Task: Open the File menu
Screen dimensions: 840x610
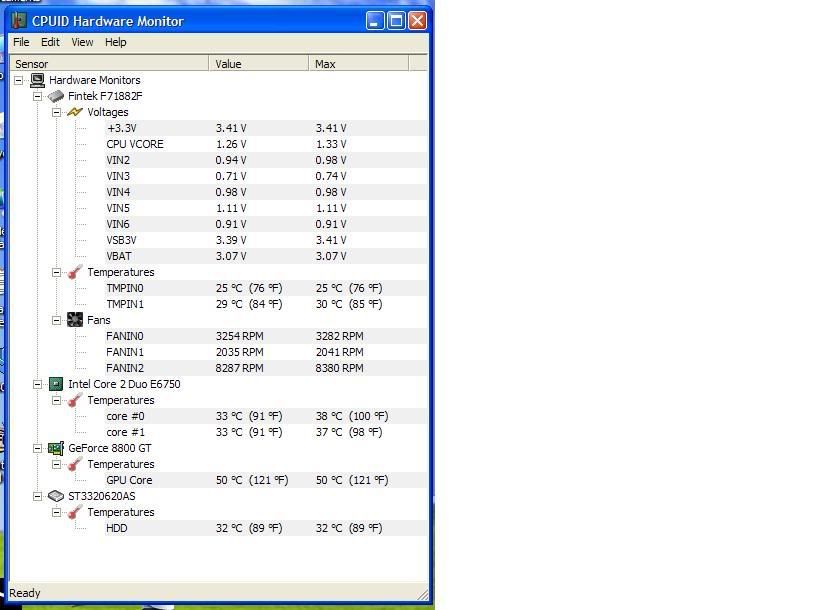Action: tap(21, 42)
